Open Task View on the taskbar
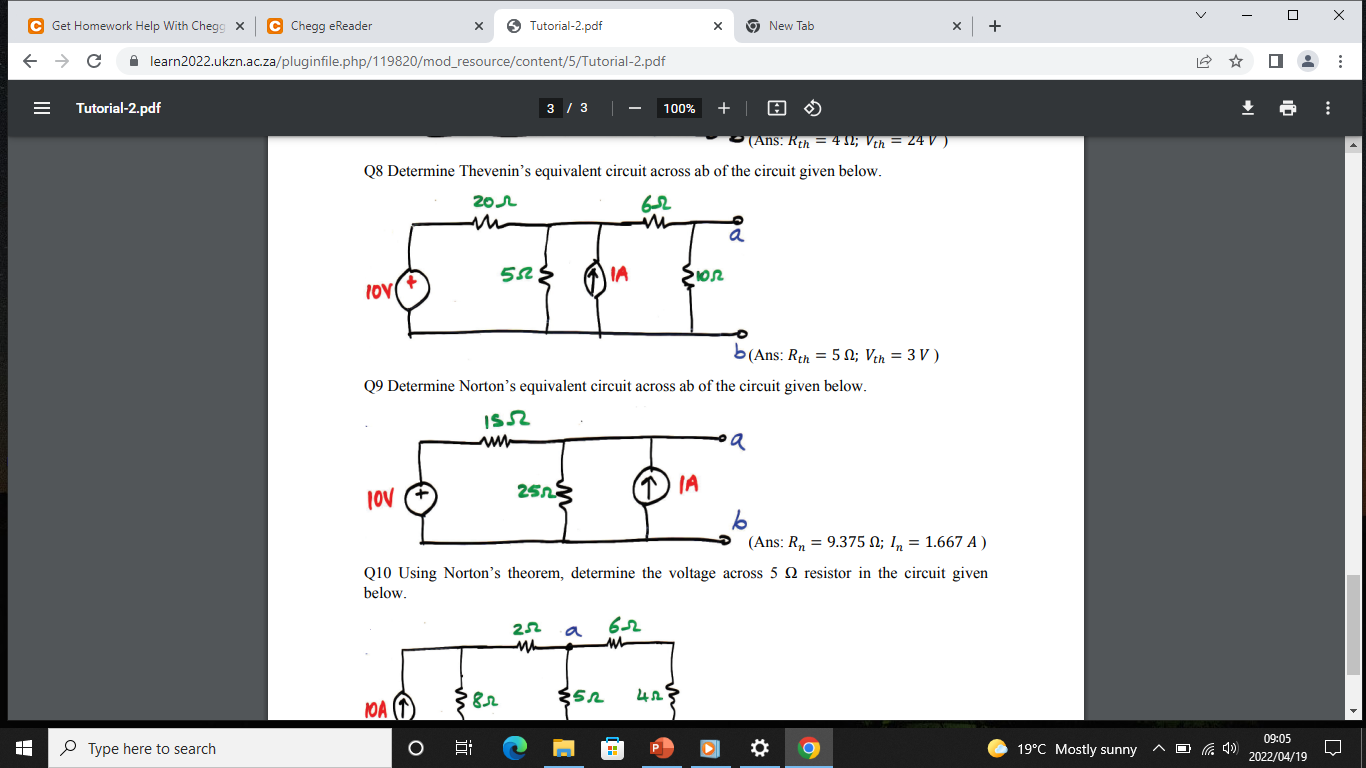The width and height of the screenshot is (1366, 768). click(x=463, y=748)
